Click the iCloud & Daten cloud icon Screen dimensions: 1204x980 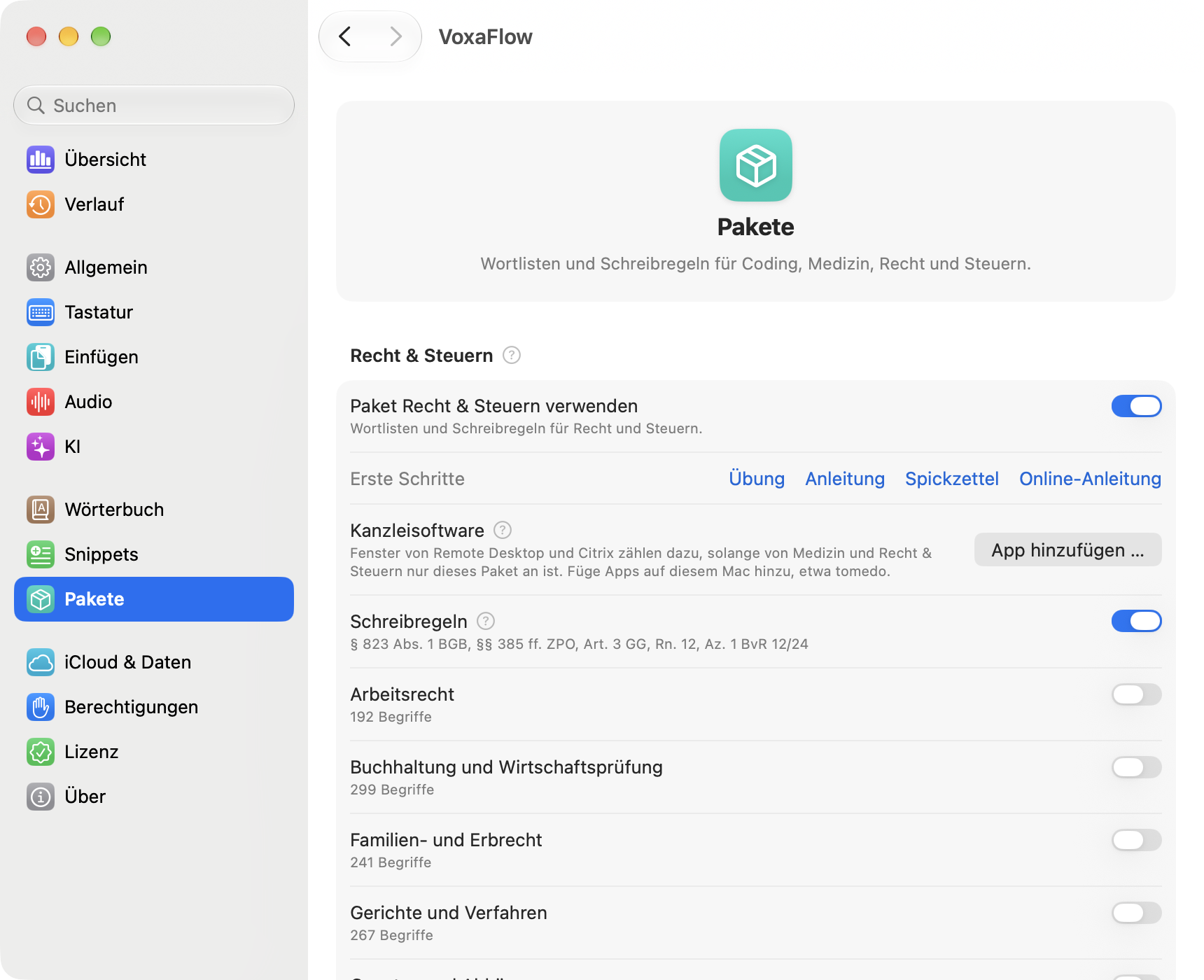tap(41, 662)
